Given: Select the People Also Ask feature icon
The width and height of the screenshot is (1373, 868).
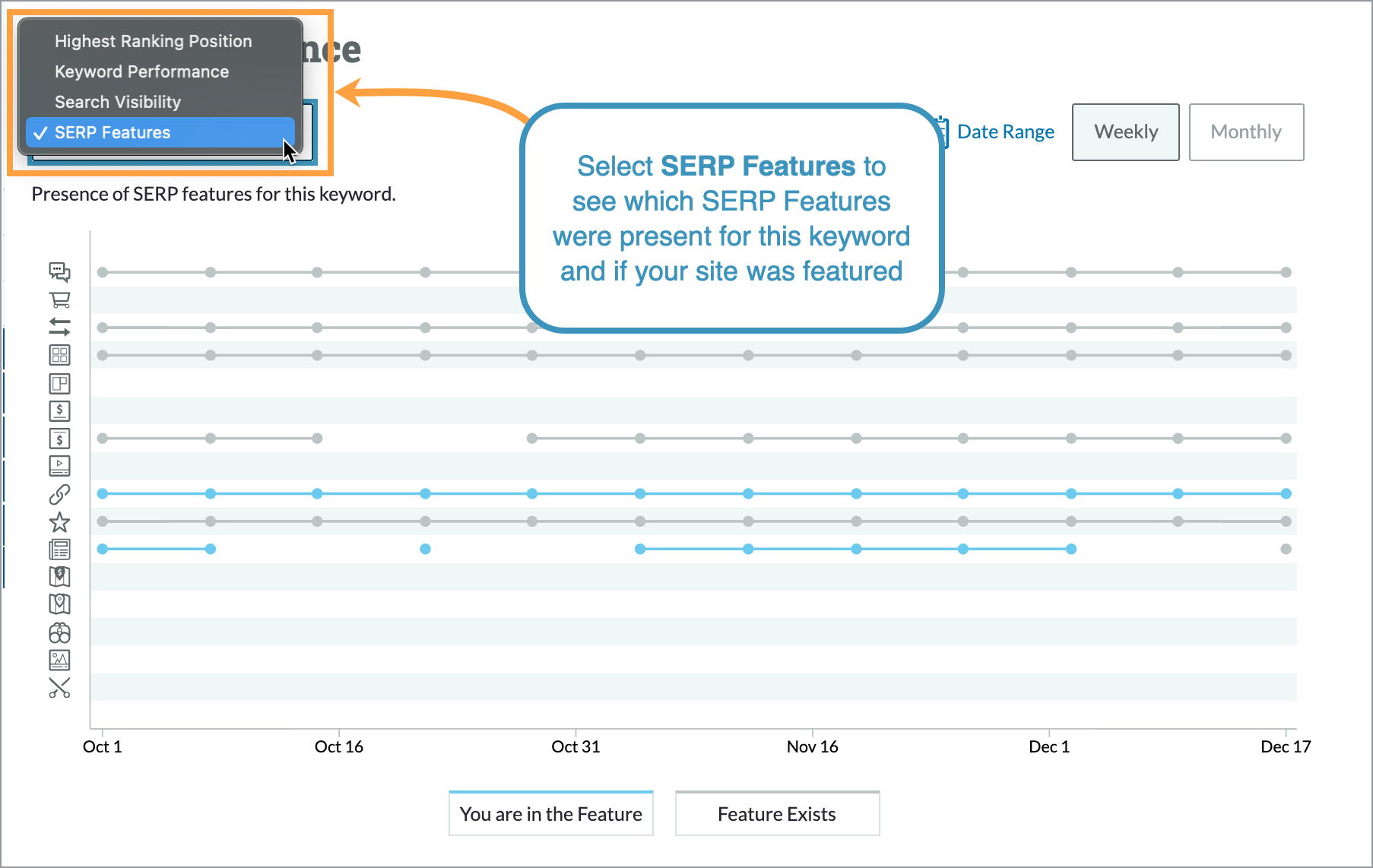Looking at the screenshot, I should point(59,272).
